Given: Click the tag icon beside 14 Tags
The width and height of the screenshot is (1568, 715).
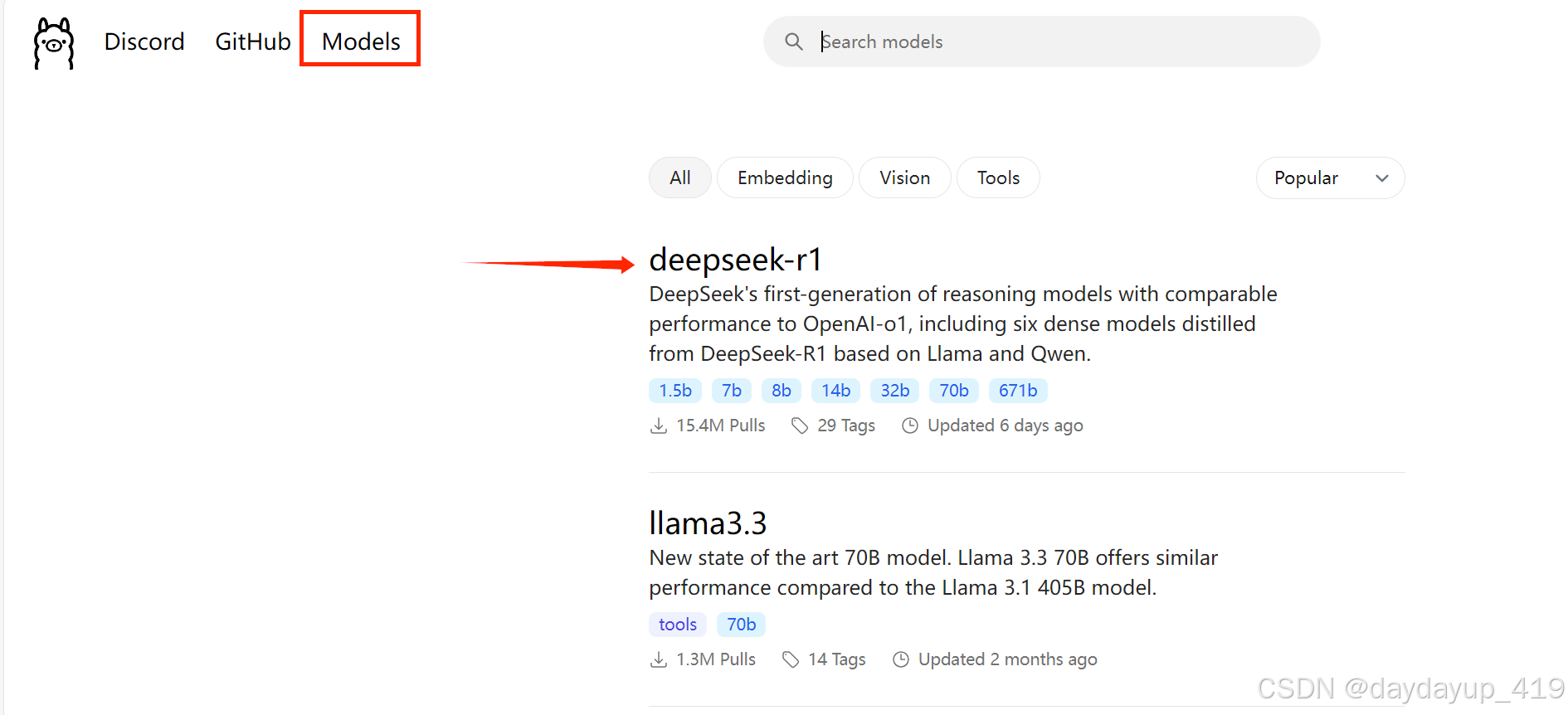Looking at the screenshot, I should click(x=791, y=659).
